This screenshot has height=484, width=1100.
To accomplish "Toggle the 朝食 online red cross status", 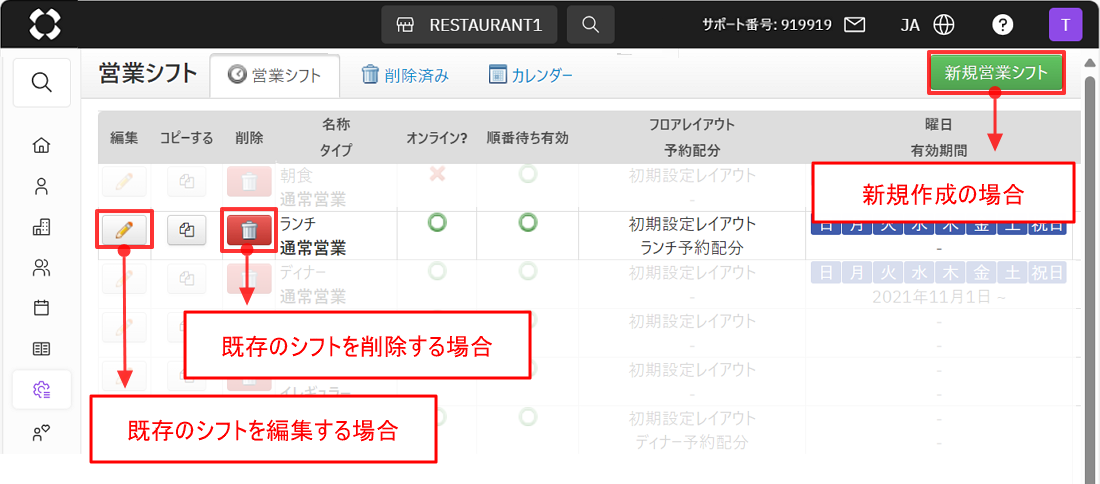I will pyautogui.click(x=436, y=175).
